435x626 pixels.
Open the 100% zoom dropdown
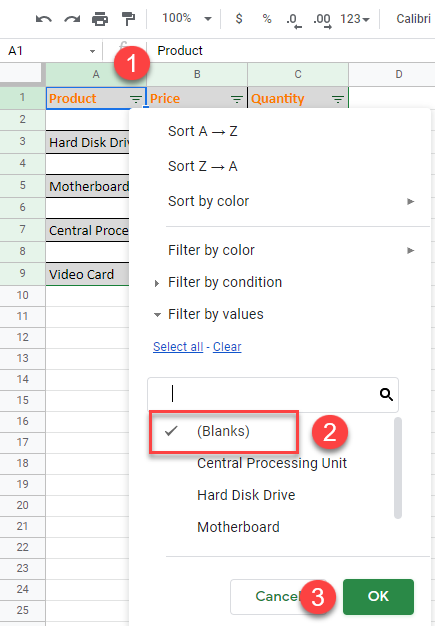[x=186, y=18]
